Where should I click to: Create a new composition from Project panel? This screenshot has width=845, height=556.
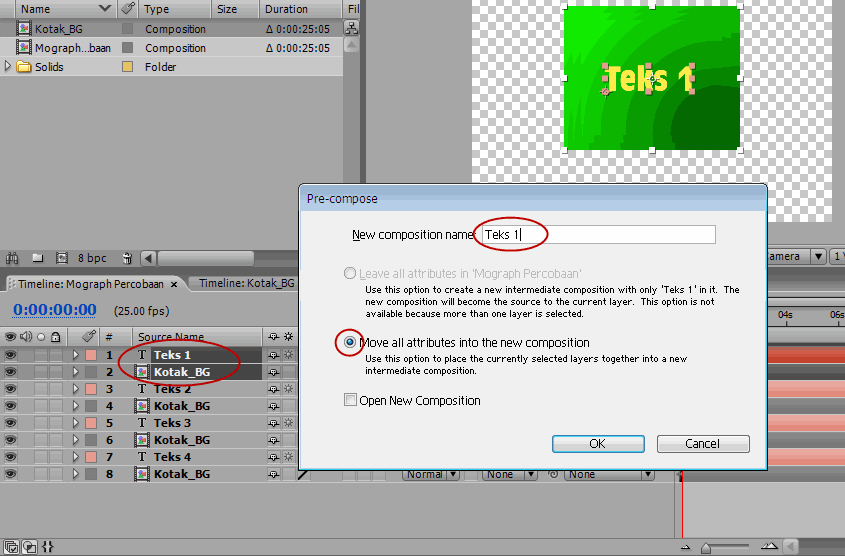(62, 258)
